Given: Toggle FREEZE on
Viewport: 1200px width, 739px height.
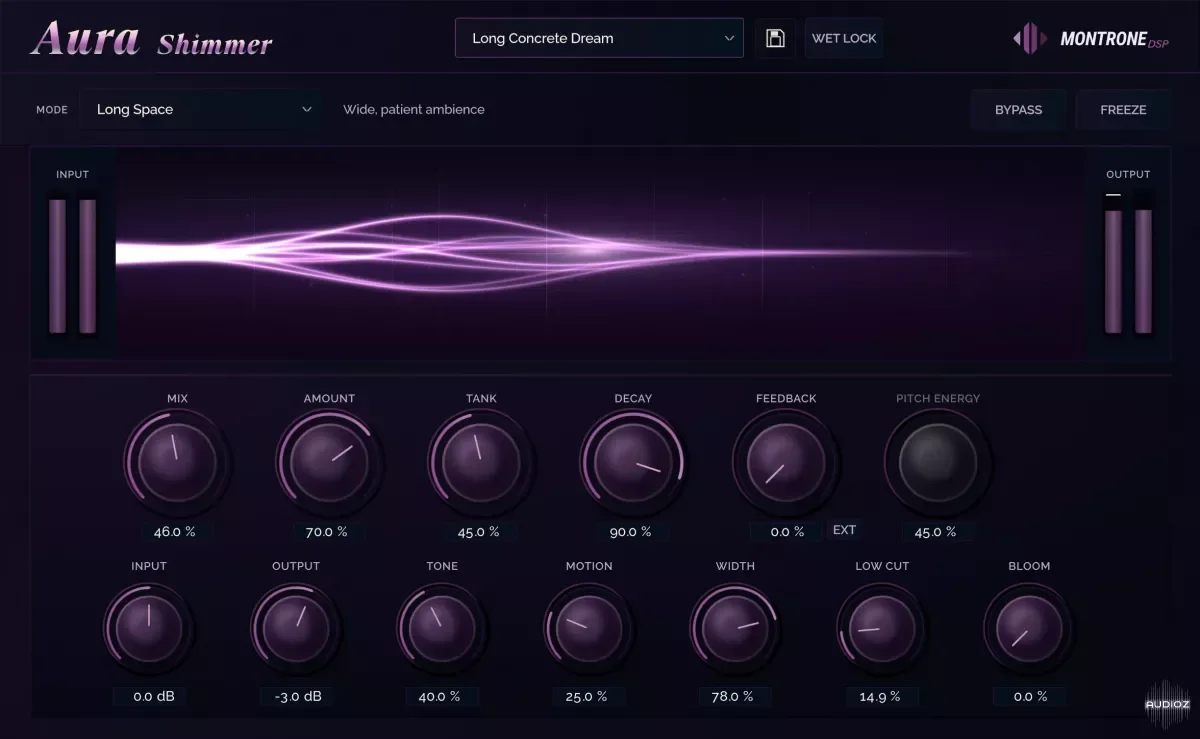Looking at the screenshot, I should (1123, 110).
